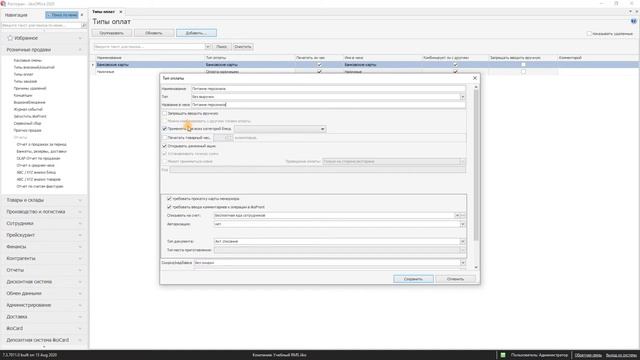This screenshot has height=360, width=640.
Task: Uncheck Открывать денежный ящик
Action: click(x=164, y=146)
